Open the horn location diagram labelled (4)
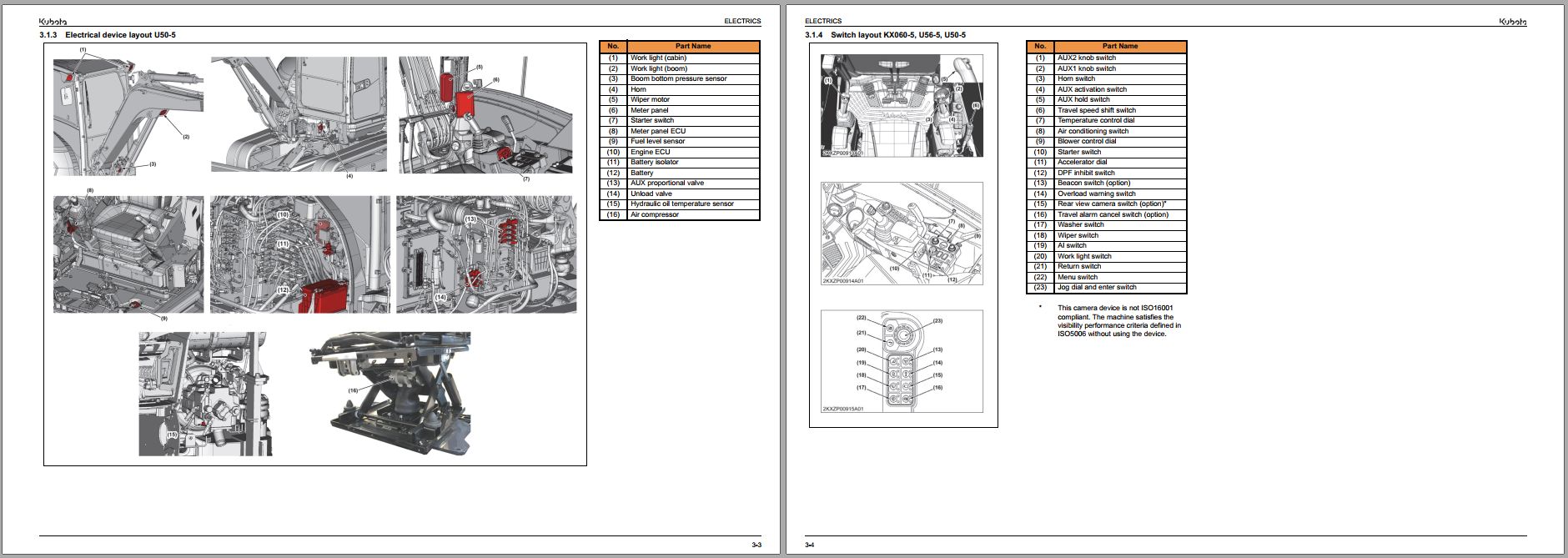This screenshot has width=1568, height=558. [x=299, y=115]
